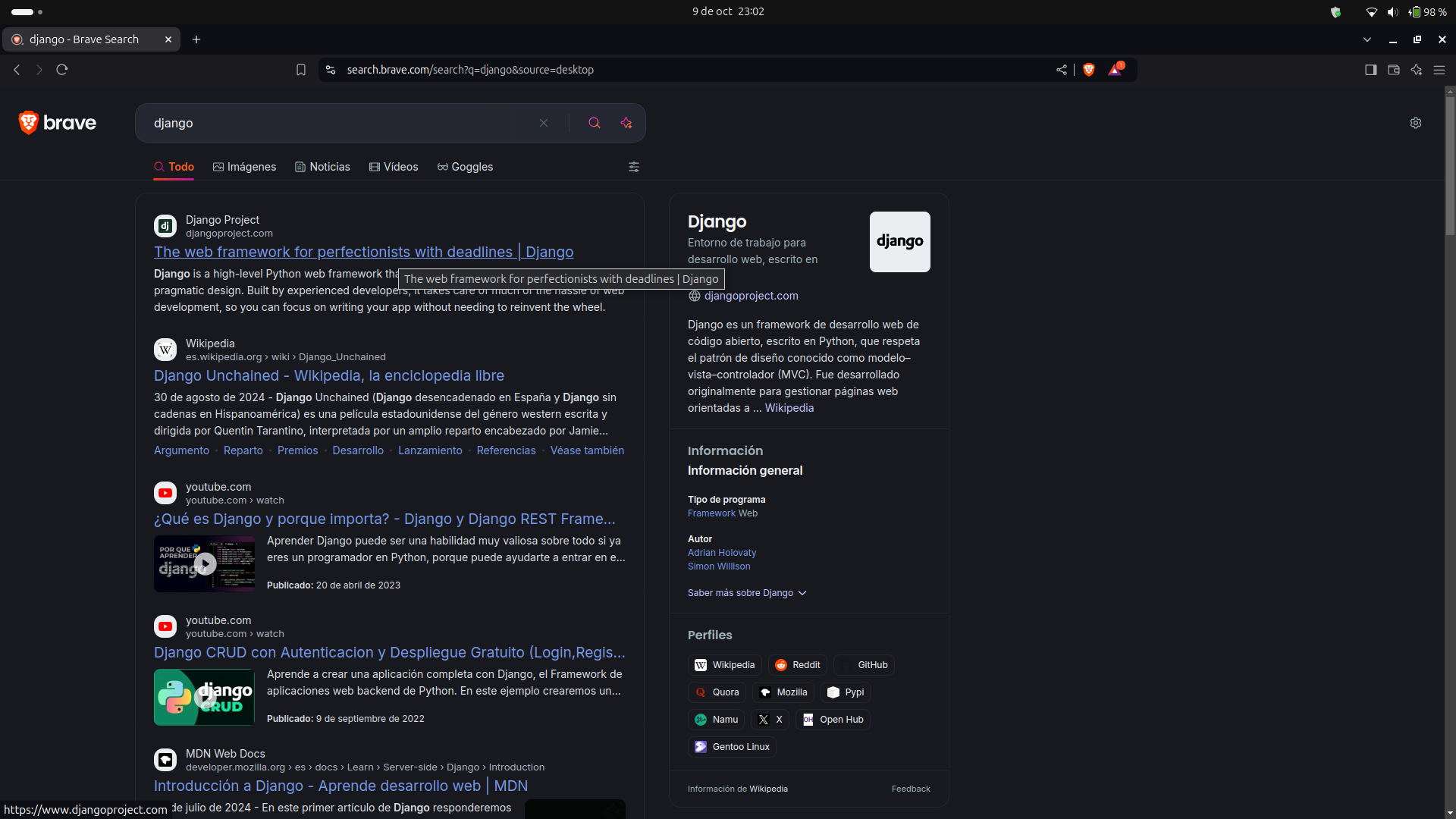Open Leo AI assistant icon in toolbar
The height and width of the screenshot is (819, 1456).
[x=1416, y=70]
